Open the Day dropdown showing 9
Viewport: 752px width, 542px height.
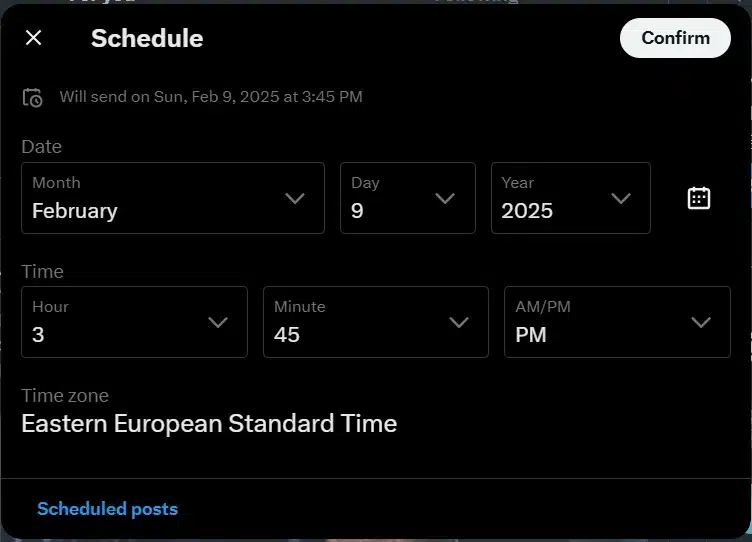click(408, 198)
